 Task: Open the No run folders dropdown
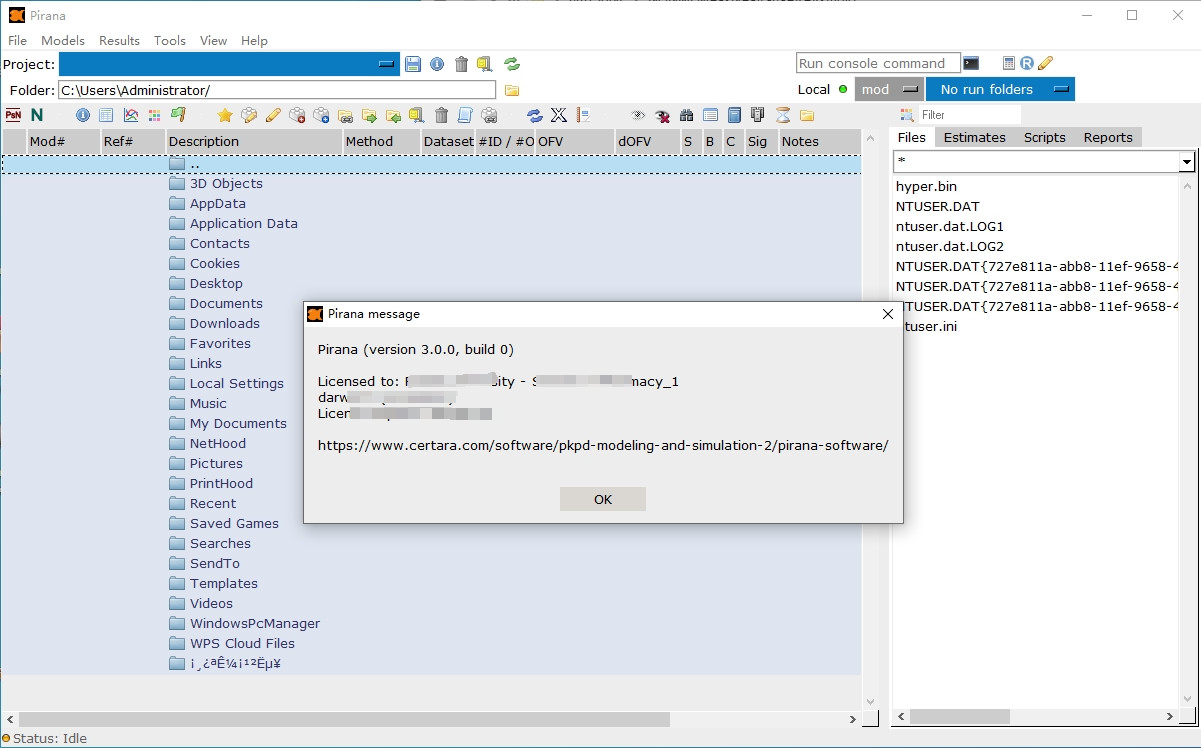tap(1000, 89)
